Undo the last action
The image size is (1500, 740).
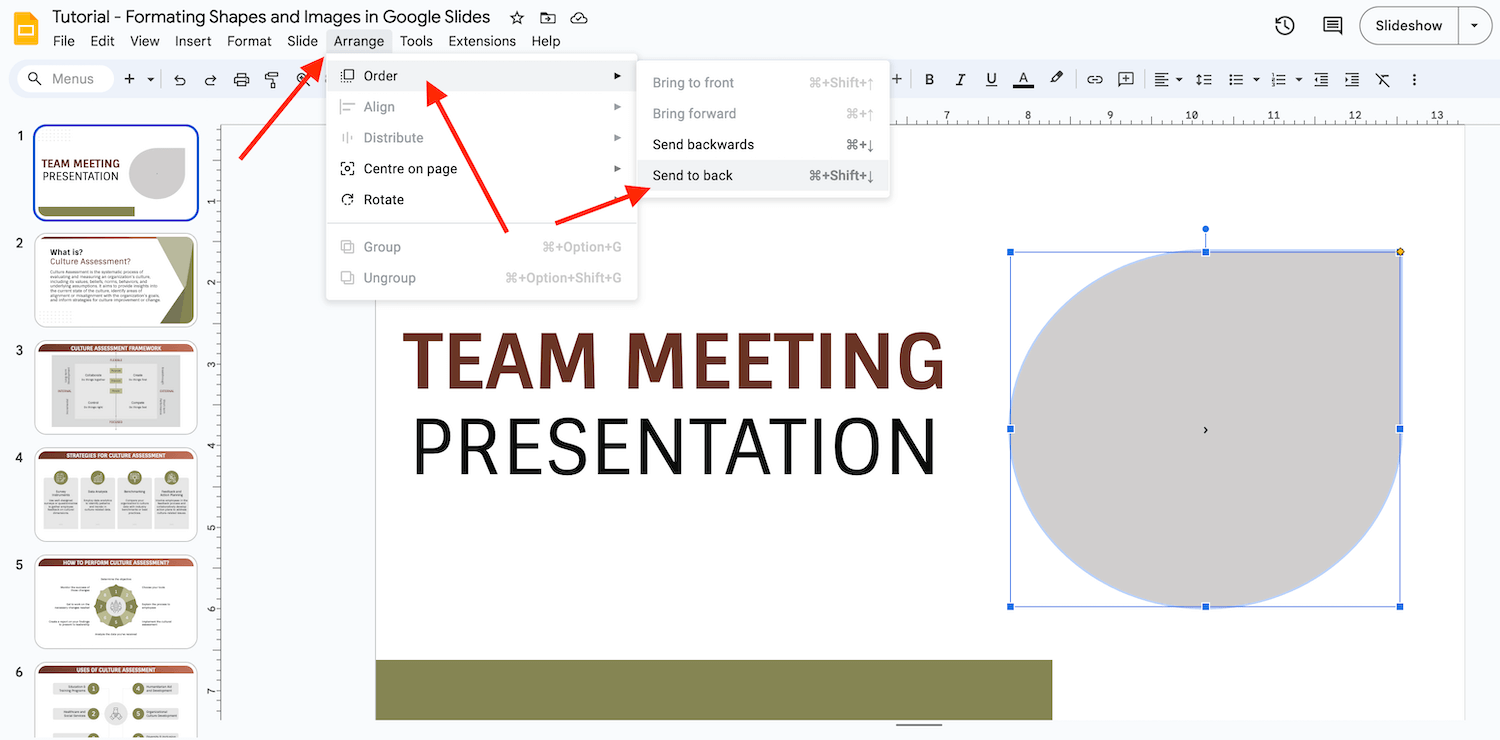pos(180,79)
